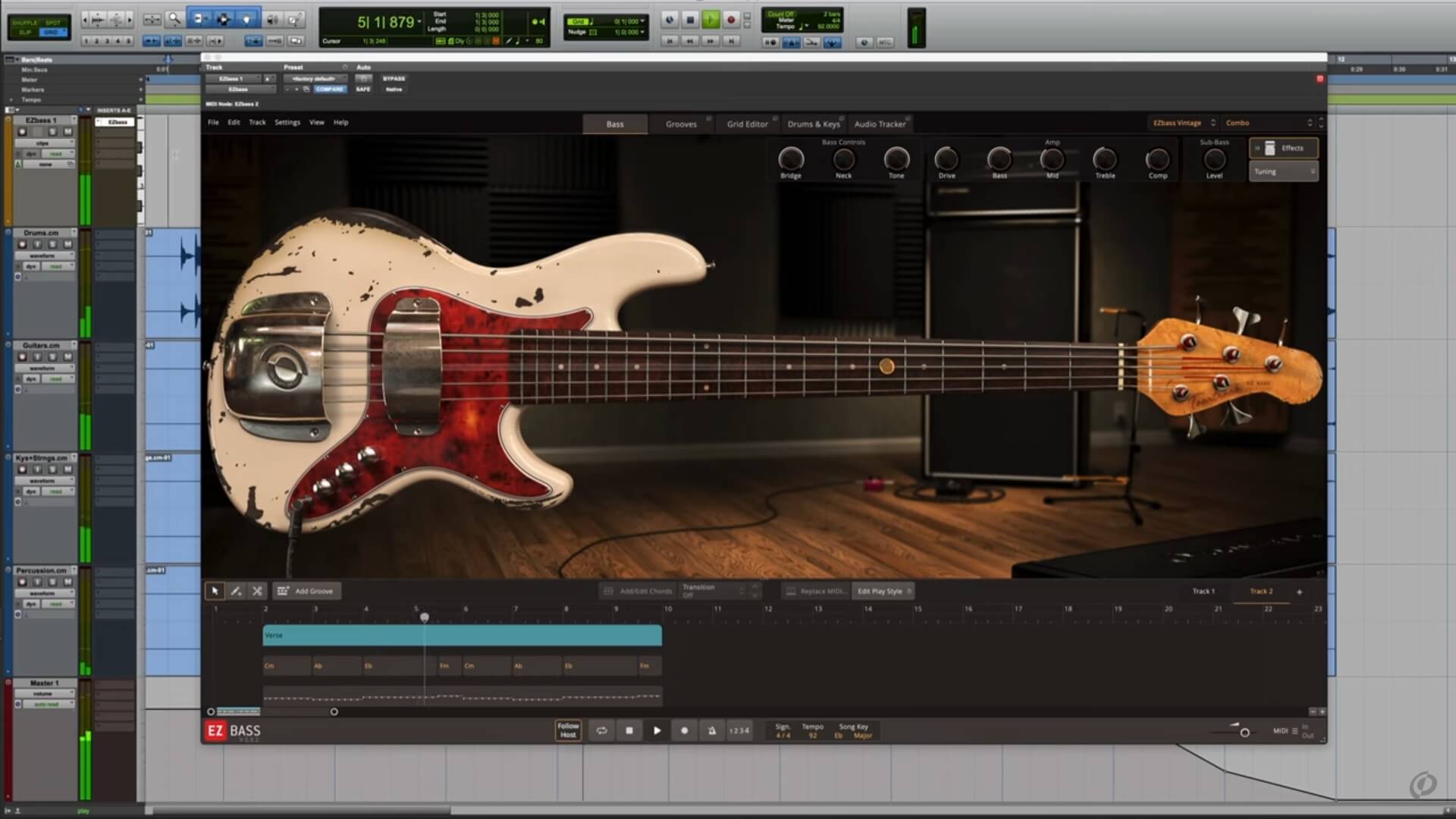
Task: Open the MIDI In/Out settings menu
Action: coord(1294,731)
